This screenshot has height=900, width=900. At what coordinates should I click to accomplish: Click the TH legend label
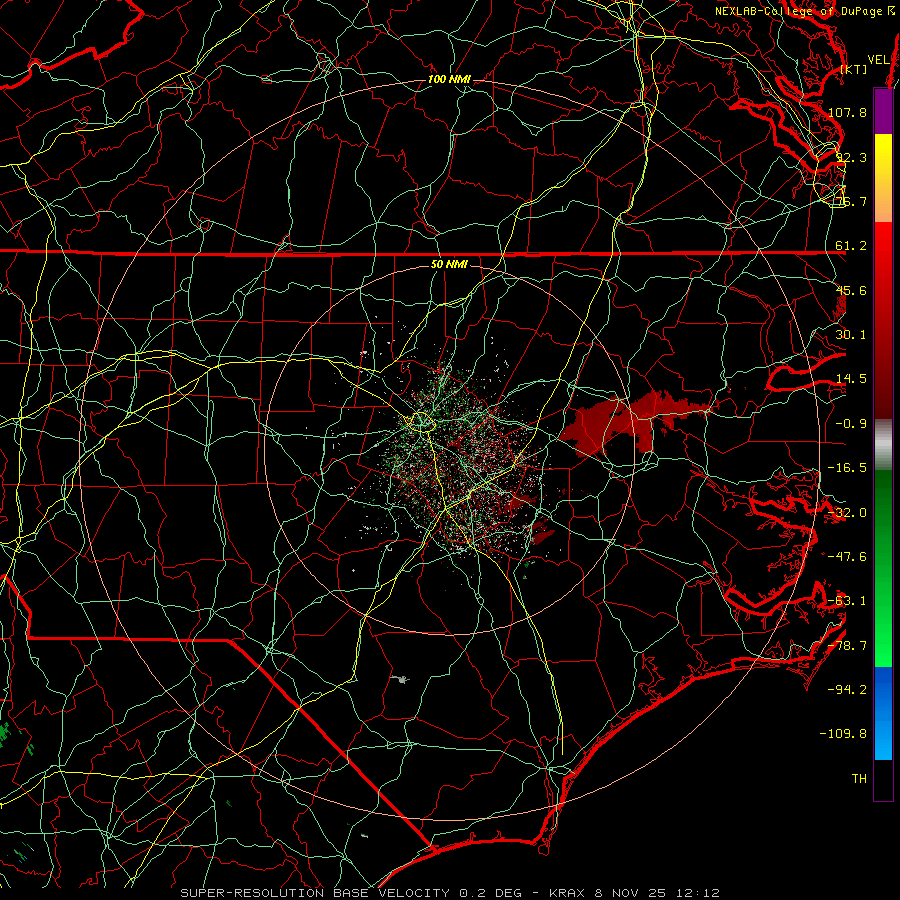click(859, 779)
